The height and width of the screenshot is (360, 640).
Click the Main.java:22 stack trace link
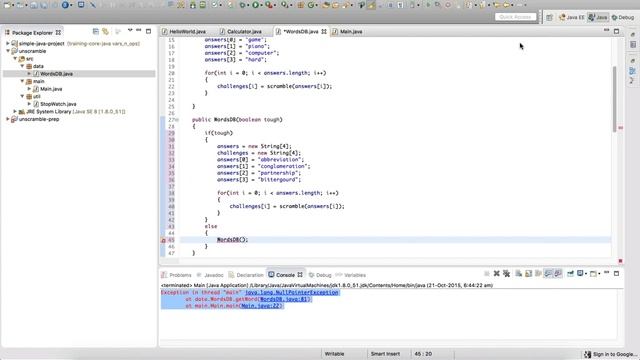pos(260,306)
